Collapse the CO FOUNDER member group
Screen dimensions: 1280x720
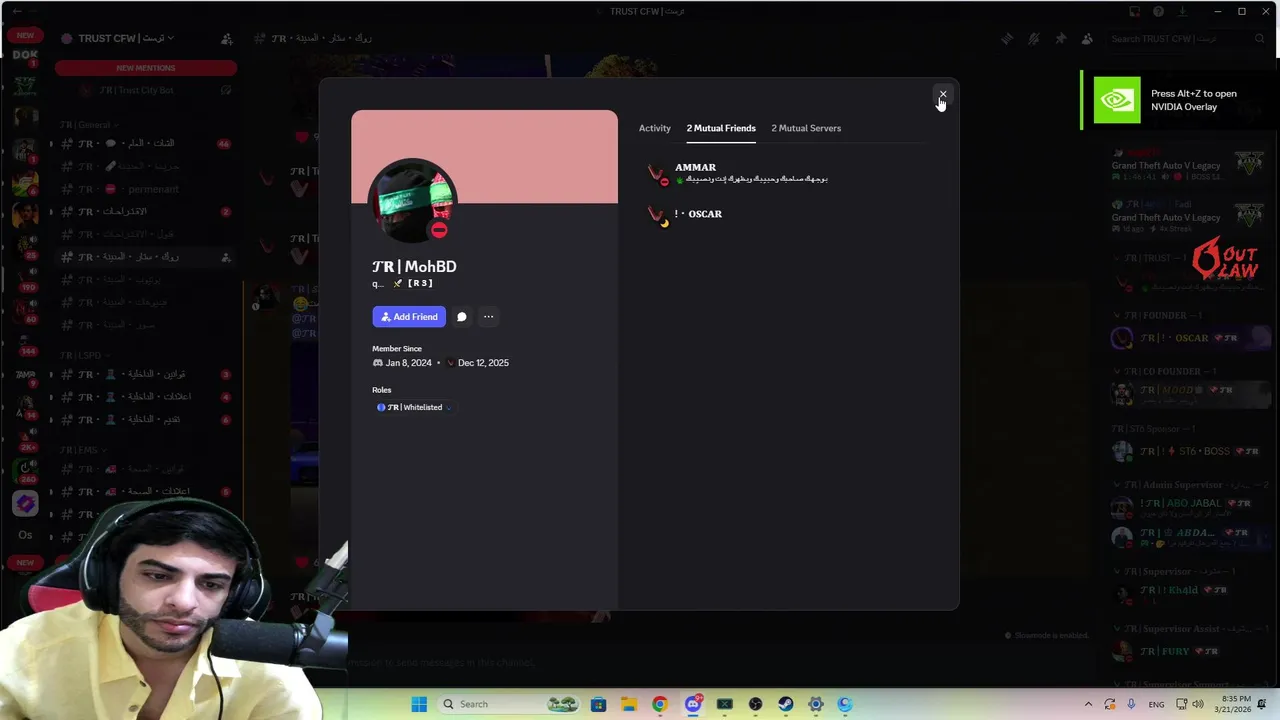(1166, 371)
